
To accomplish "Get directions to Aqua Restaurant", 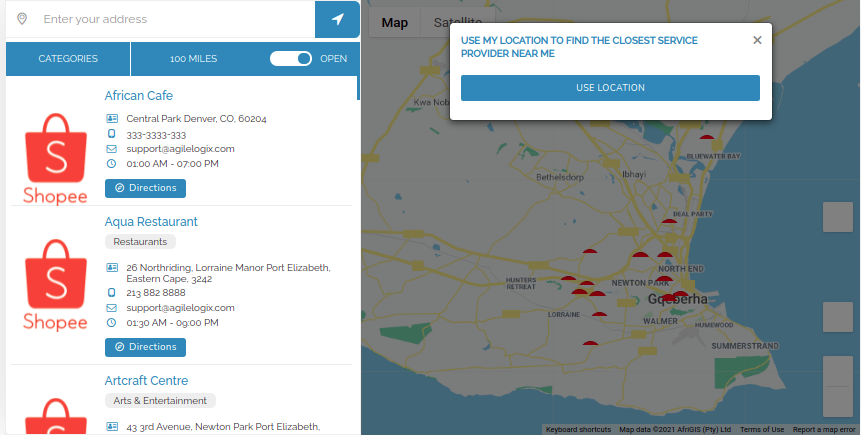I will (146, 347).
